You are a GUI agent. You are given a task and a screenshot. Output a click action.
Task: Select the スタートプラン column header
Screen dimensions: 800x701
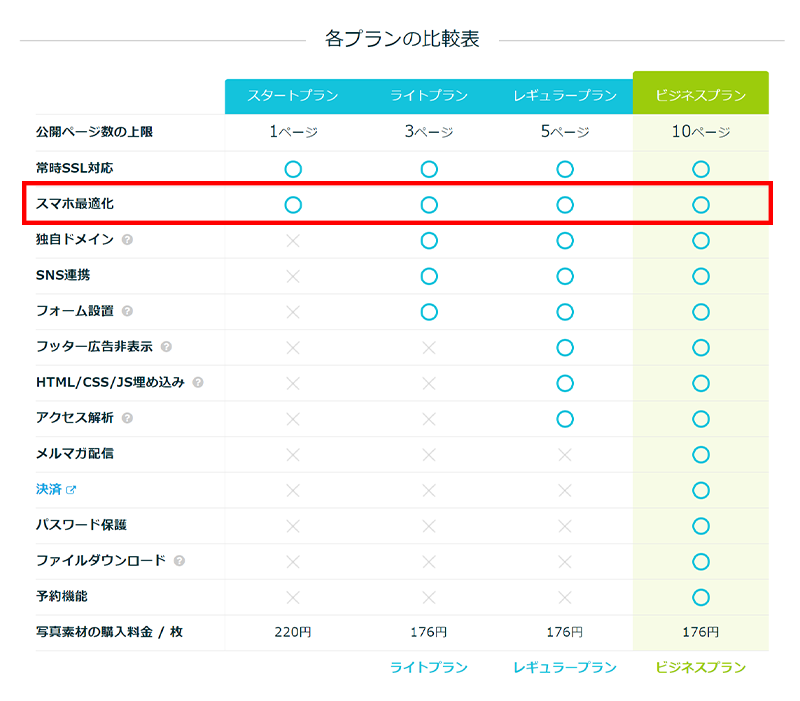pos(292,96)
